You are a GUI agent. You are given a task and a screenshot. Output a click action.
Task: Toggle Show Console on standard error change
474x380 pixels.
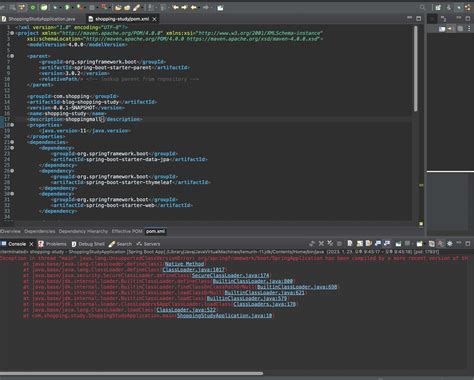(387, 244)
